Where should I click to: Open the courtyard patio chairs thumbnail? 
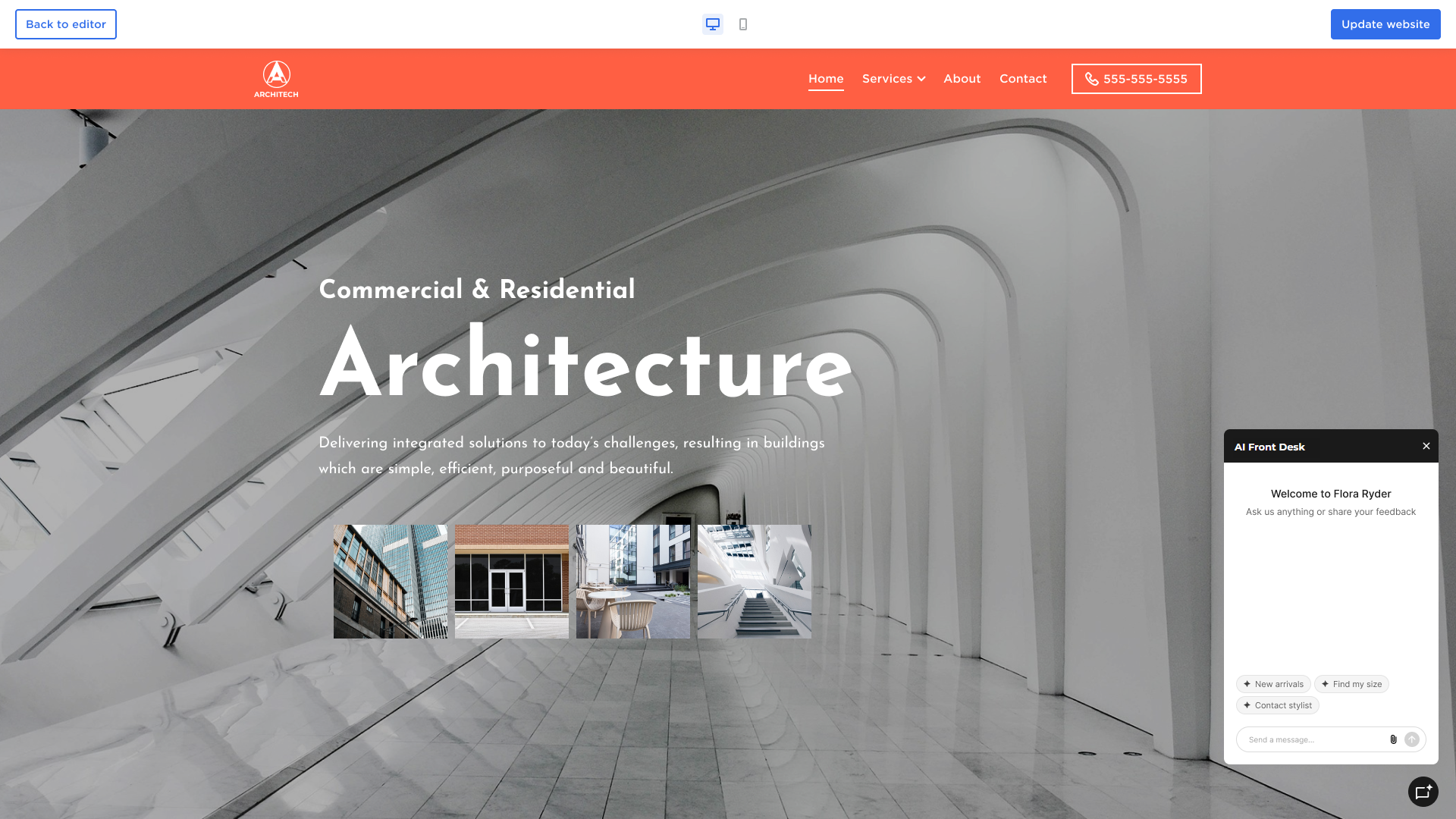click(x=633, y=582)
